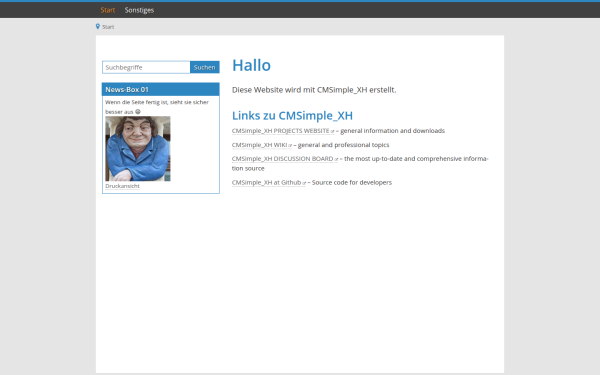Click external-link icon after PROJECTS WEBSITE
600x375 pixels.
click(333, 132)
